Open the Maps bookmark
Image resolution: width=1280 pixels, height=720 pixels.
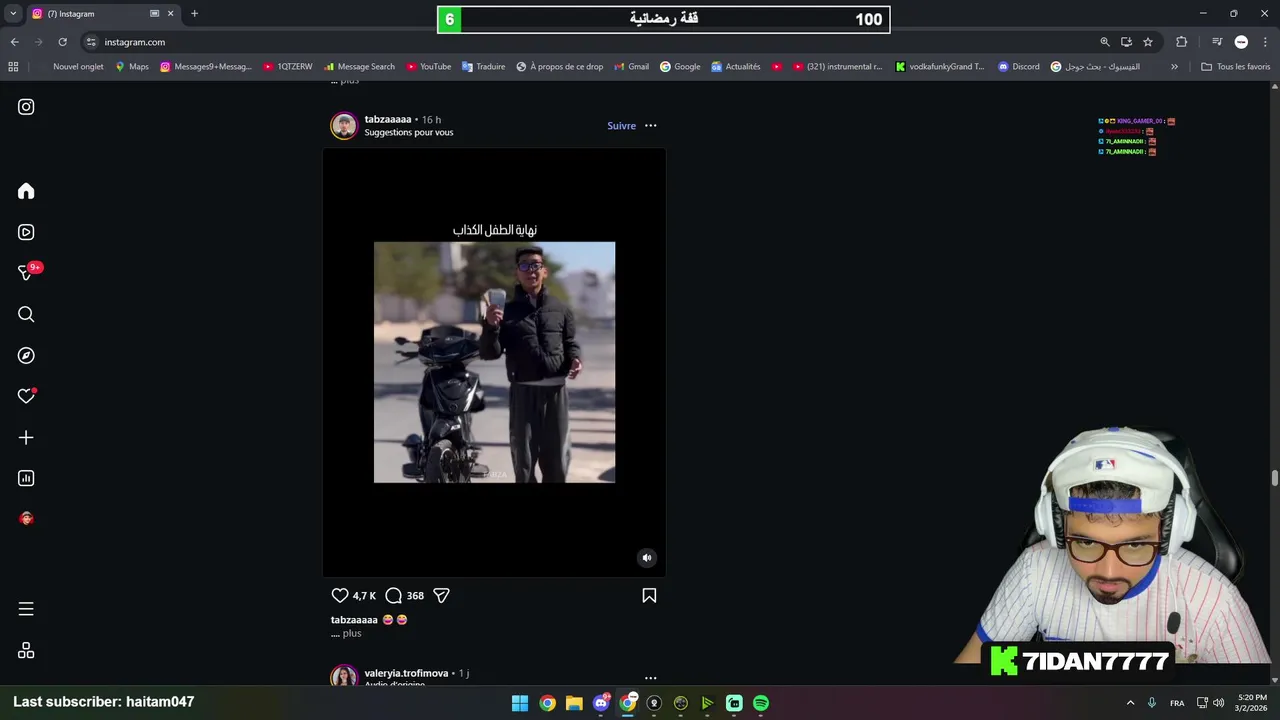(x=132, y=67)
